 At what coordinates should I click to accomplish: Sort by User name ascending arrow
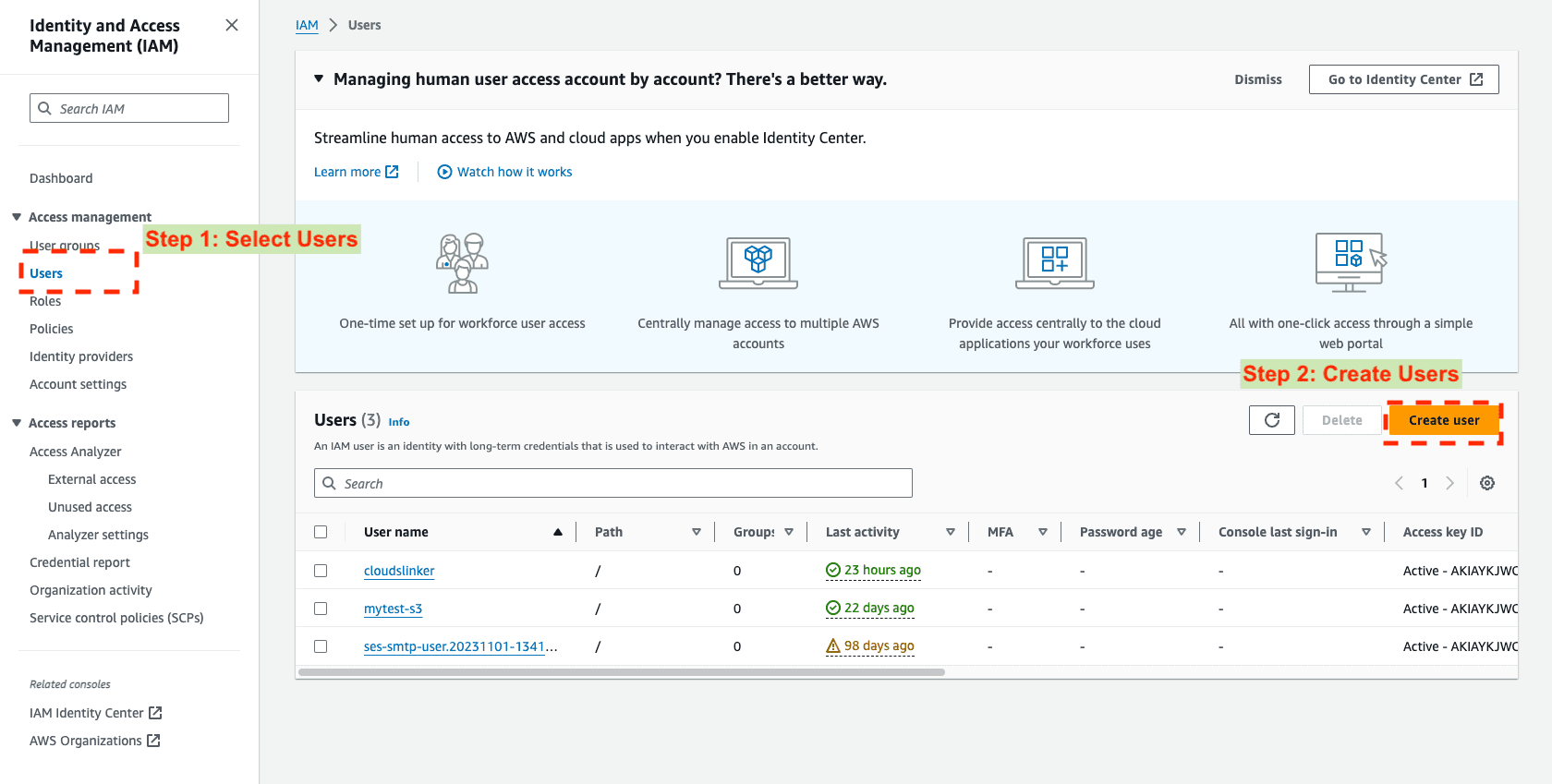click(558, 532)
